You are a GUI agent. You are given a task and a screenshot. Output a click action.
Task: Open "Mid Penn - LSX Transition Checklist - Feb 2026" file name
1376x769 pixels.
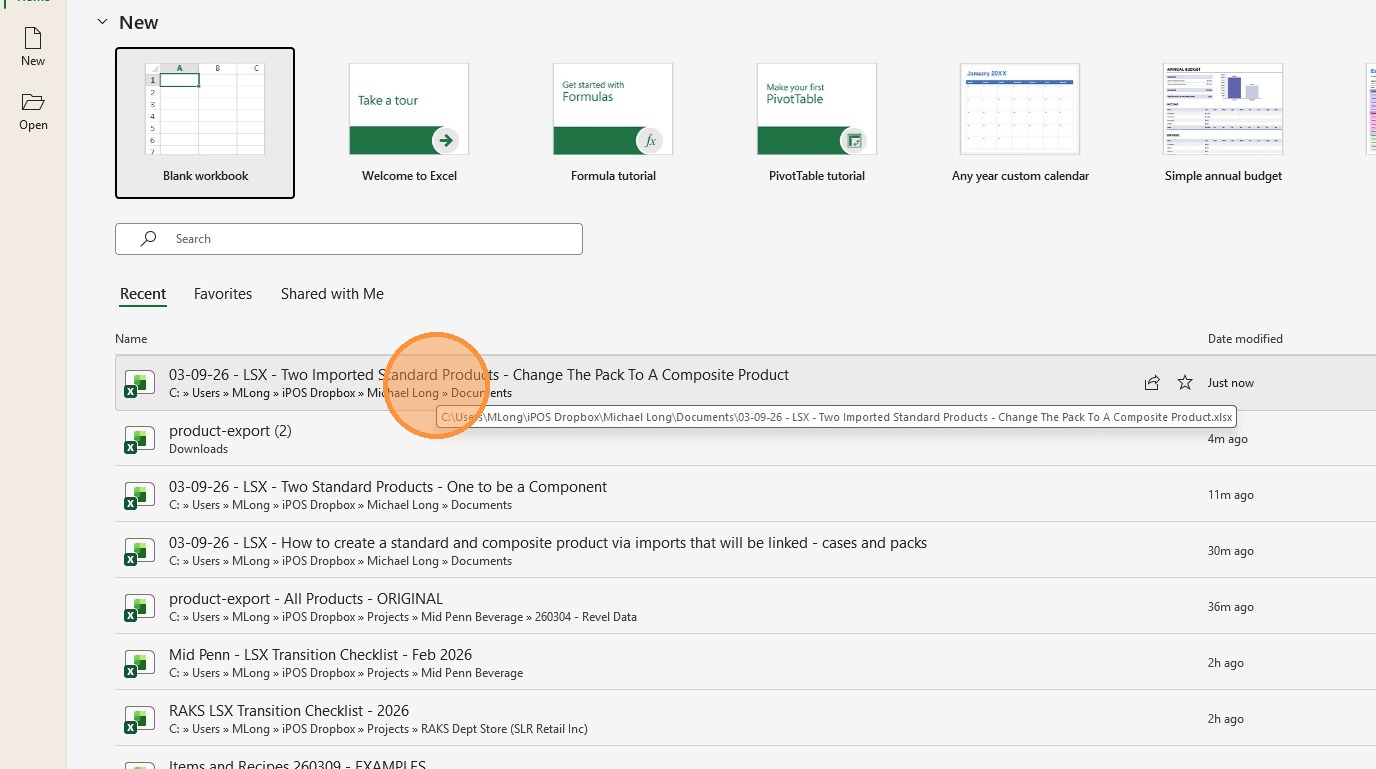pyautogui.click(x=320, y=655)
